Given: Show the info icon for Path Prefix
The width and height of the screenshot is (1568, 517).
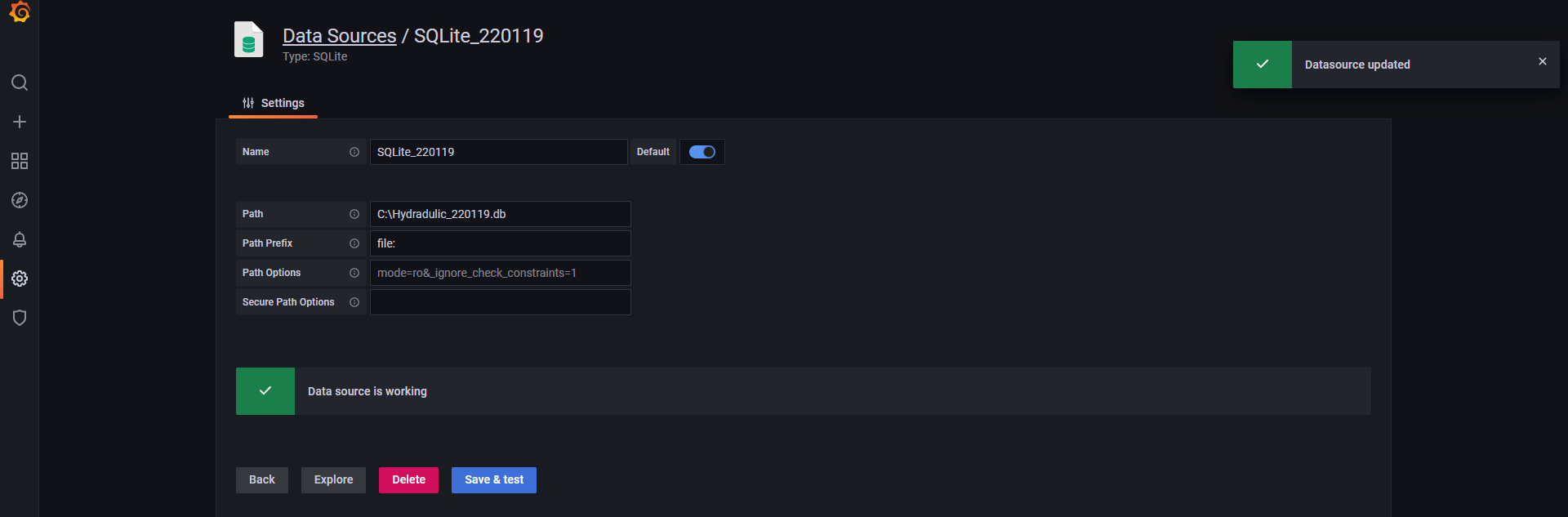Looking at the screenshot, I should point(354,243).
